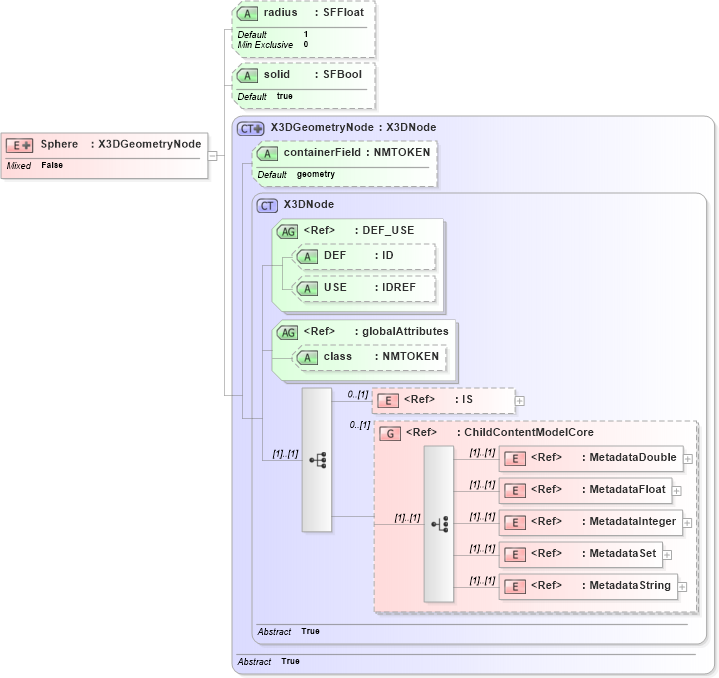719x678 pixels.
Task: Click the A icon beside containerField
Action: coord(267,154)
